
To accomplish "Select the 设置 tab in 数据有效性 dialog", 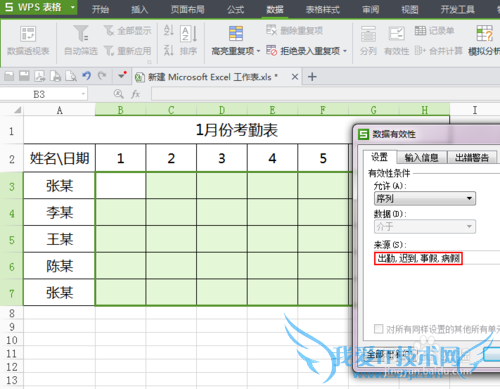I will pos(379,157).
